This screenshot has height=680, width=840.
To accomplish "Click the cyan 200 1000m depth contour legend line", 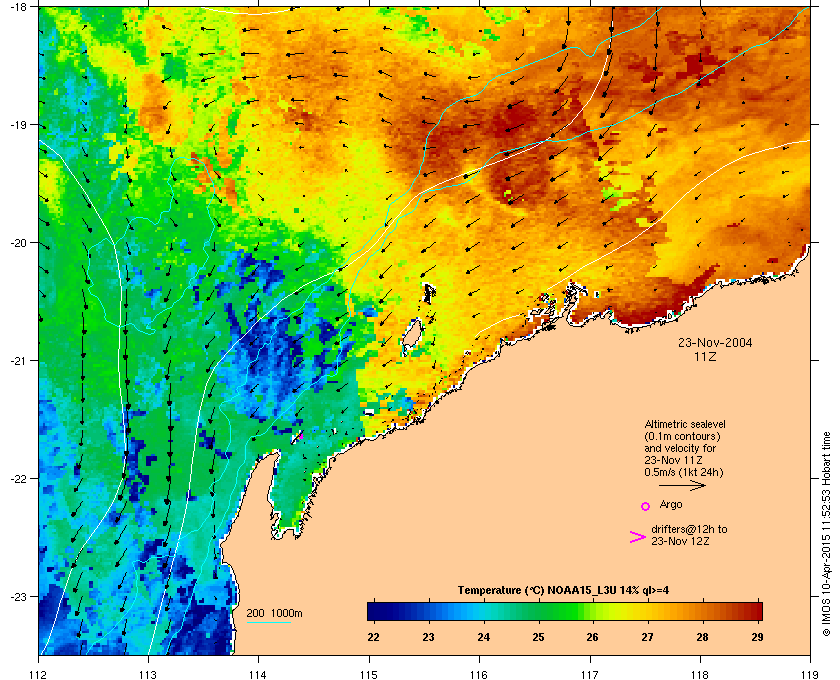I will point(268,623).
